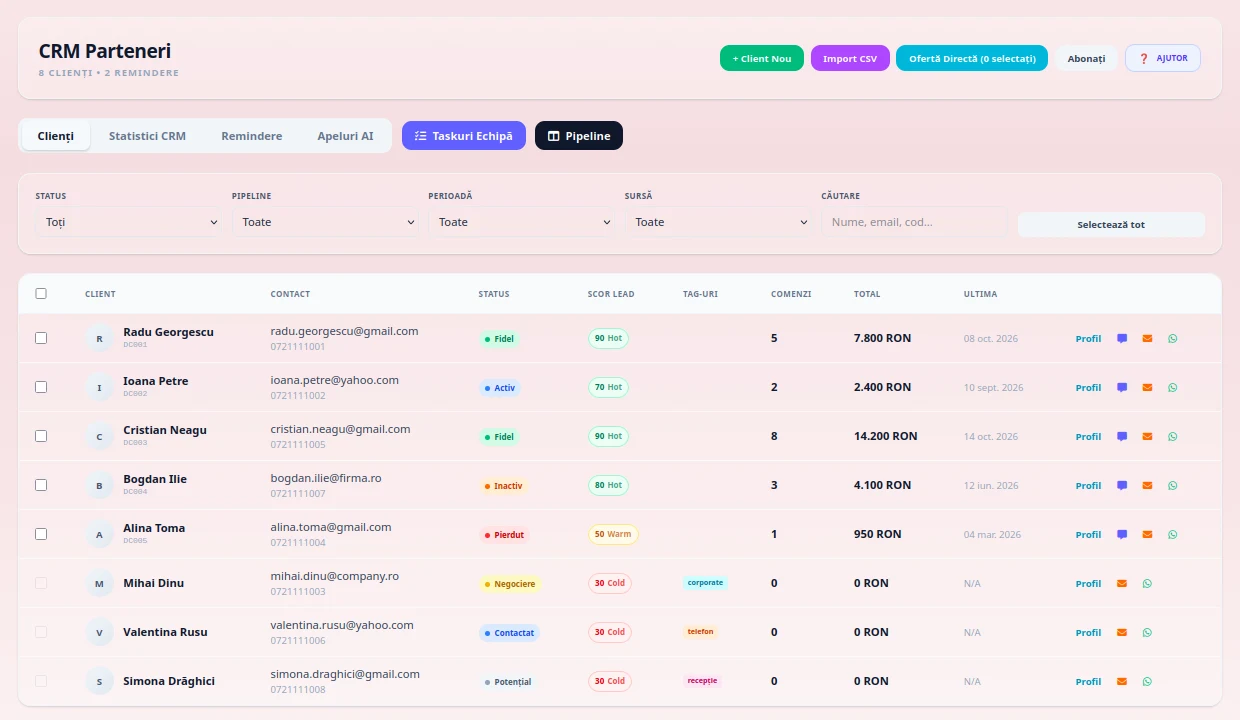Image resolution: width=1240 pixels, height=720 pixels.
Task: Open the message icon for Cristian Neagu
Action: pos(1122,436)
